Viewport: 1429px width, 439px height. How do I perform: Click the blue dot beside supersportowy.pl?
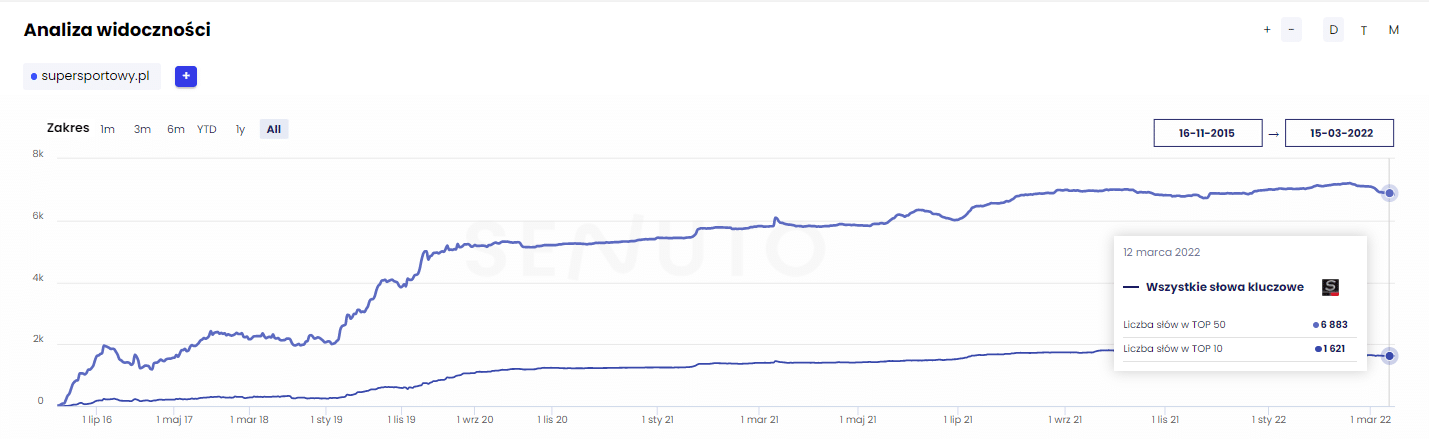[34, 77]
